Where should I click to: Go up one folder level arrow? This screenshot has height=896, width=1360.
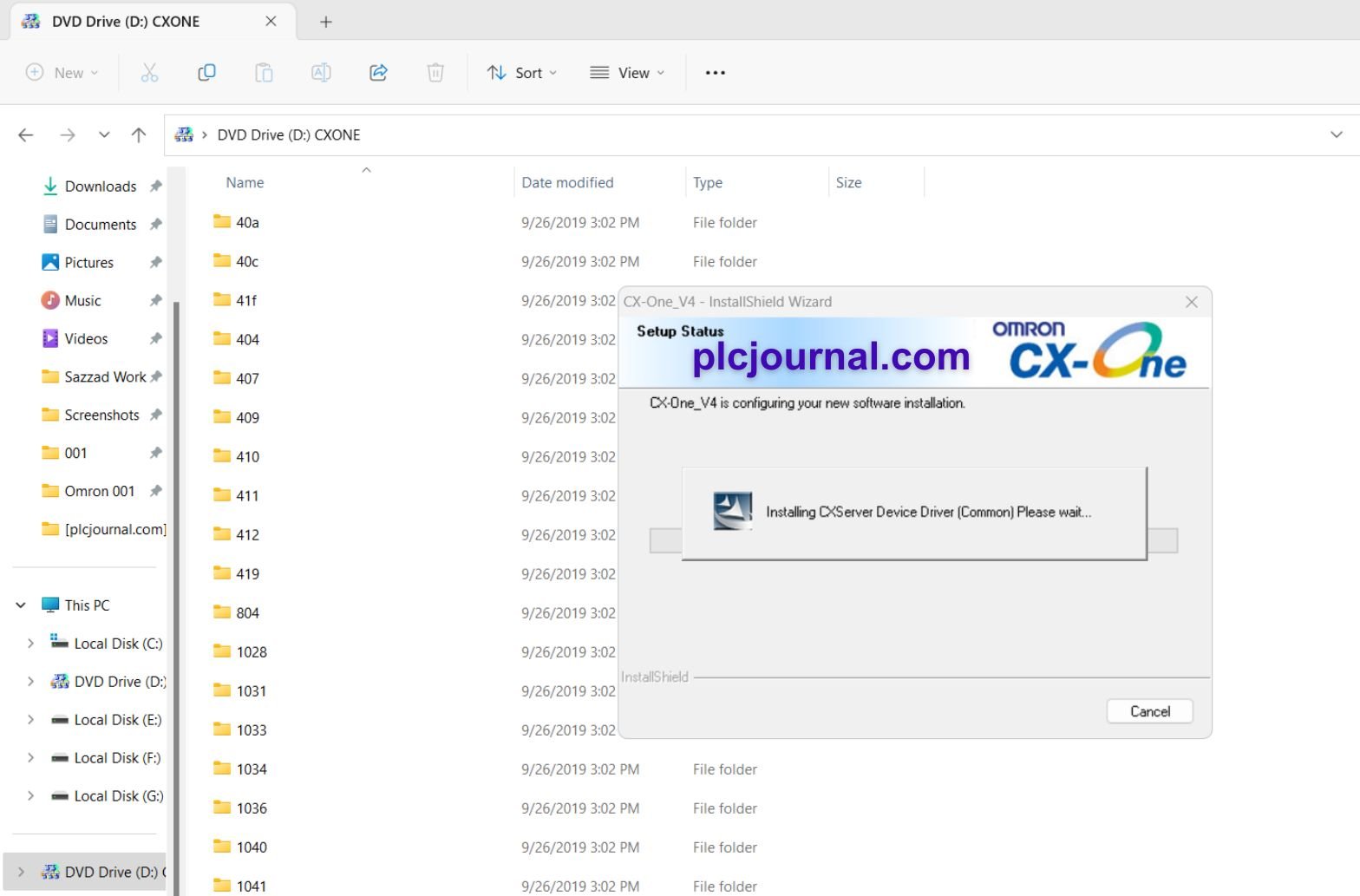138,134
